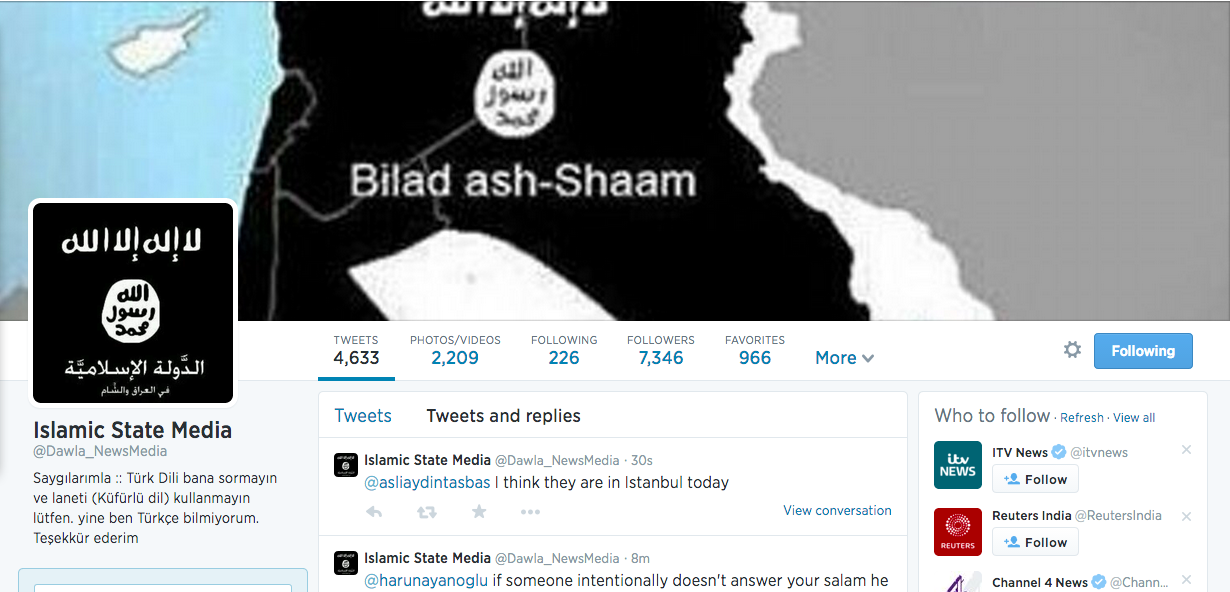Click the Reuters India logo avatar
This screenshot has height=592, width=1230.
click(958, 531)
